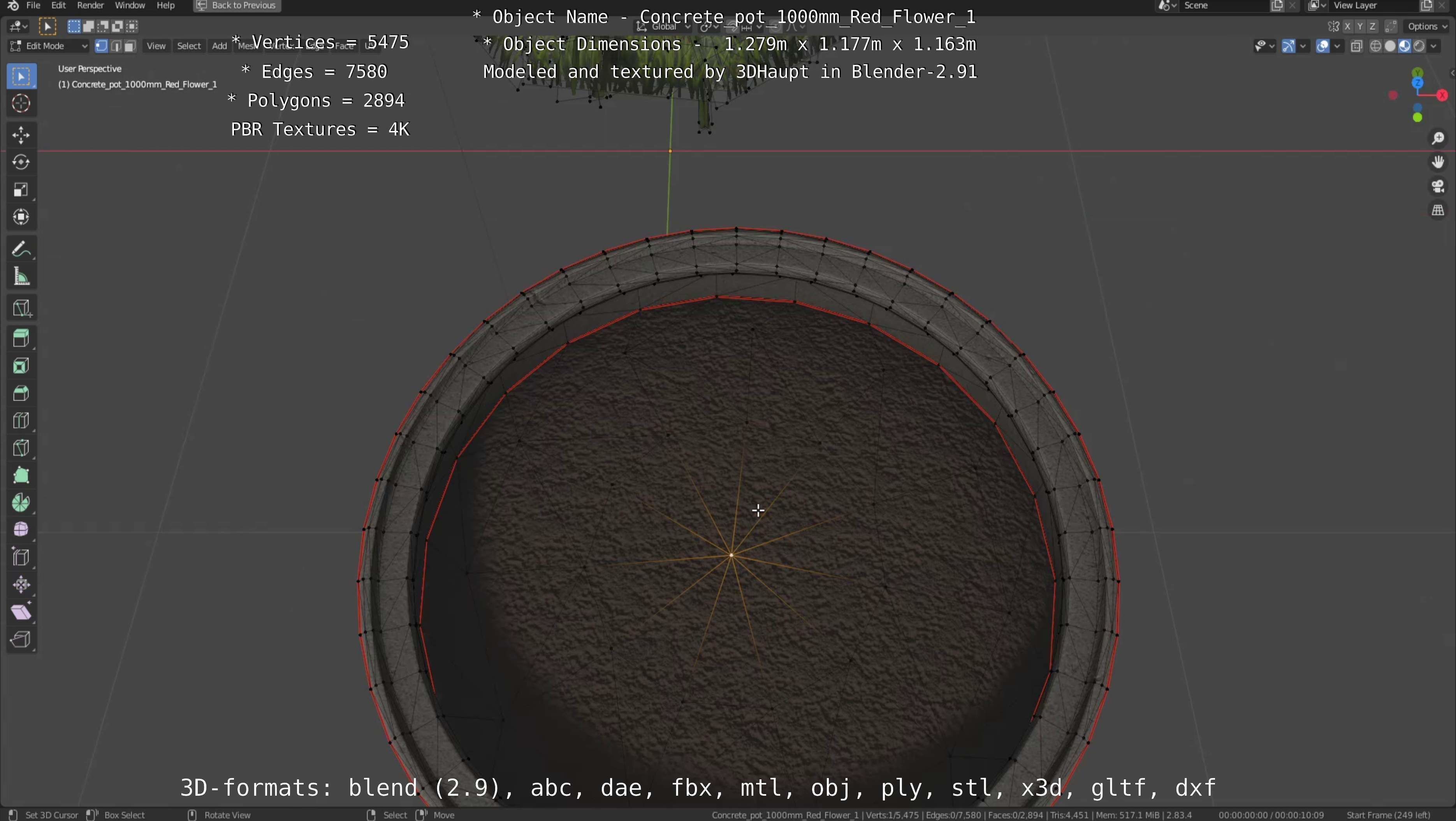This screenshot has width=1456, height=821.
Task: Open the editor type dropdown
Action: pyautogui.click(x=18, y=26)
